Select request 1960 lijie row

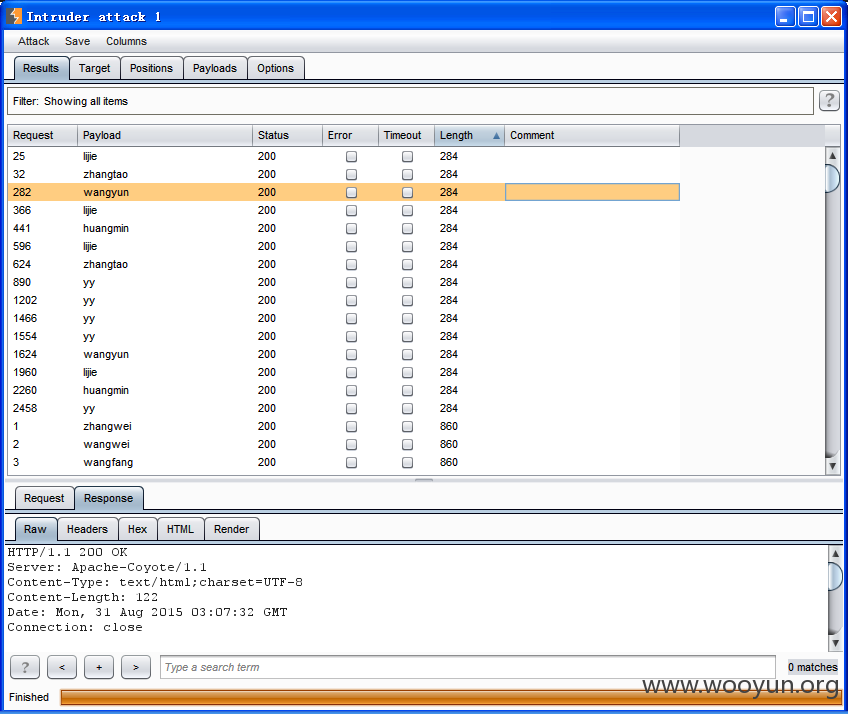tap(343, 372)
